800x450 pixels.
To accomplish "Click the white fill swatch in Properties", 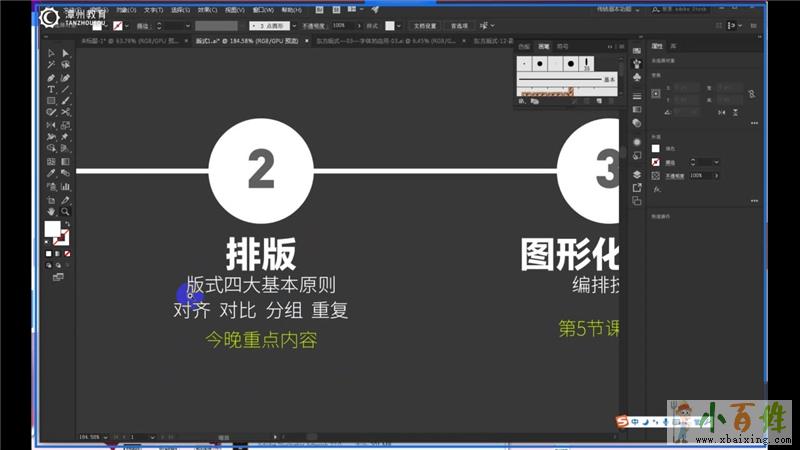I will (x=656, y=149).
